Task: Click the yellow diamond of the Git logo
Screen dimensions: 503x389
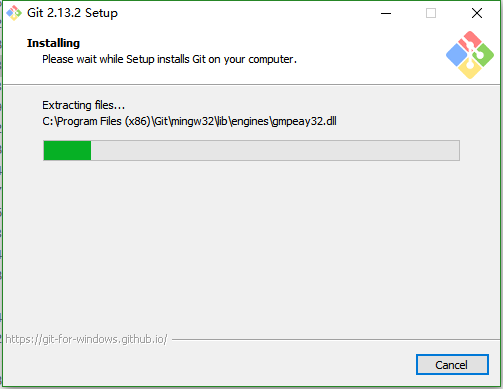Action: coord(470,69)
